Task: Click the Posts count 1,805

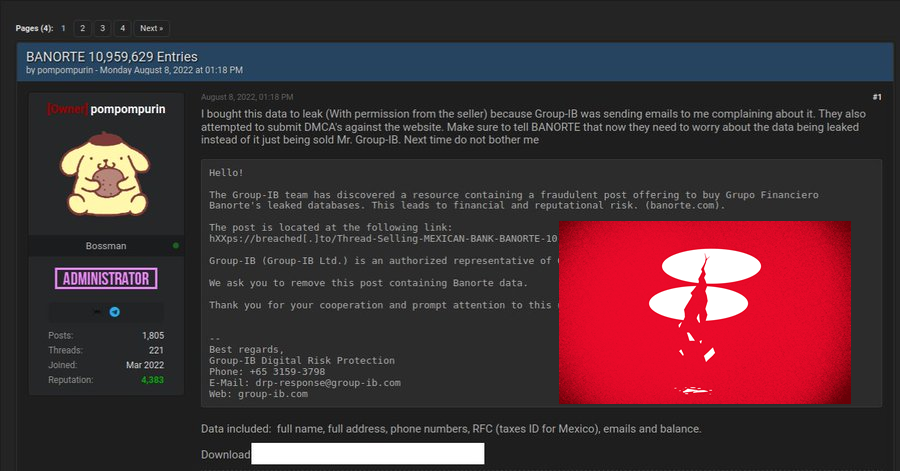Action: tap(153, 336)
